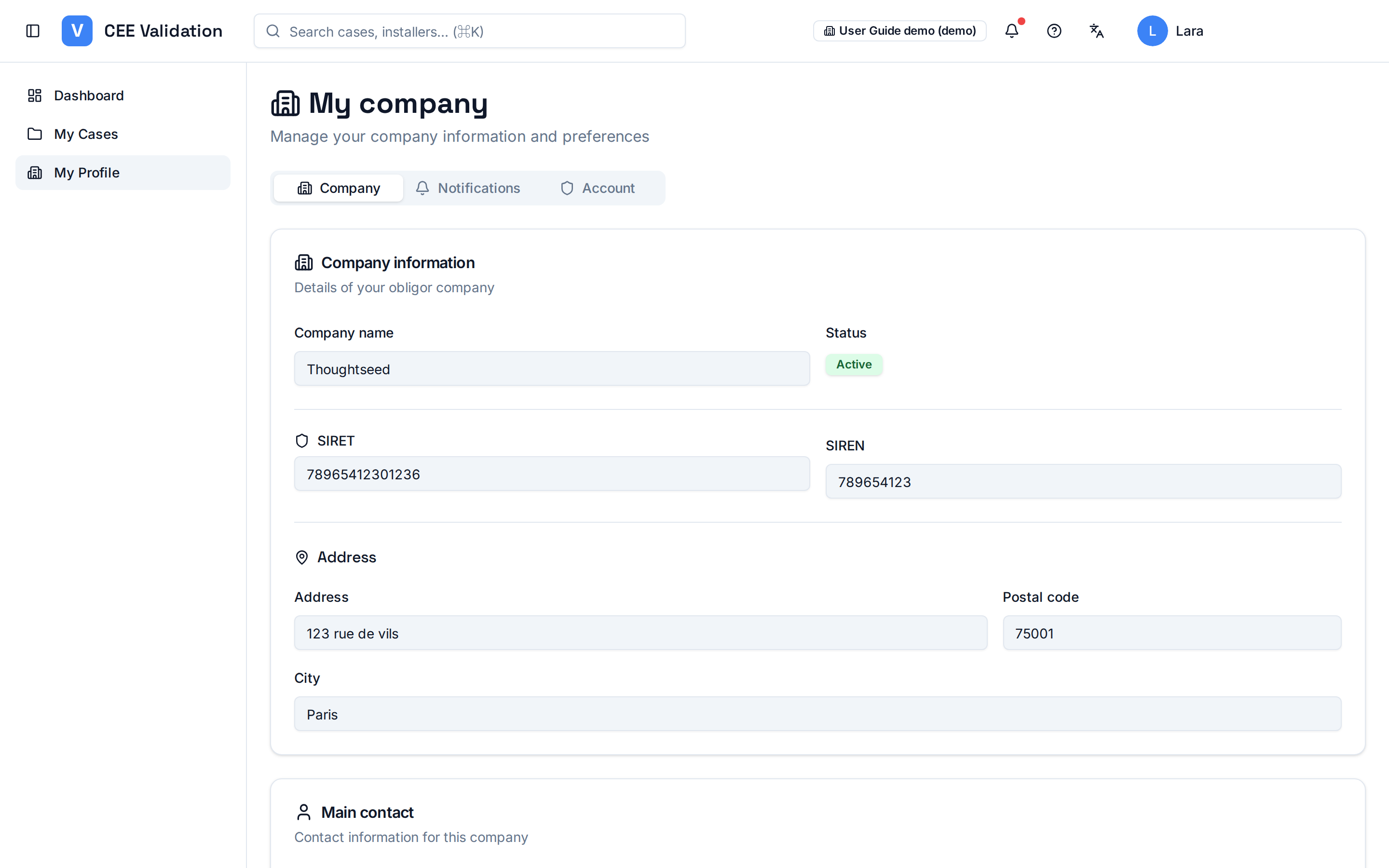Switch to the Company tab
This screenshot has height=868, width=1389.
click(x=339, y=188)
